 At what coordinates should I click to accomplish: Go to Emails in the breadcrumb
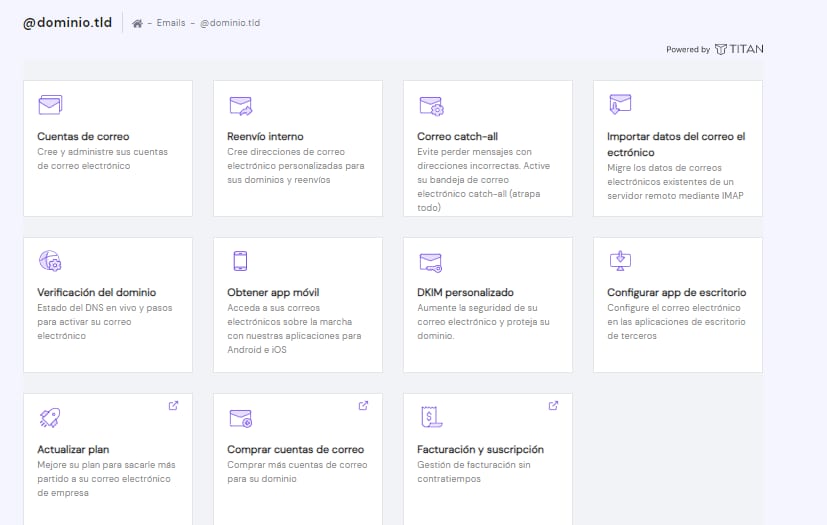[171, 23]
